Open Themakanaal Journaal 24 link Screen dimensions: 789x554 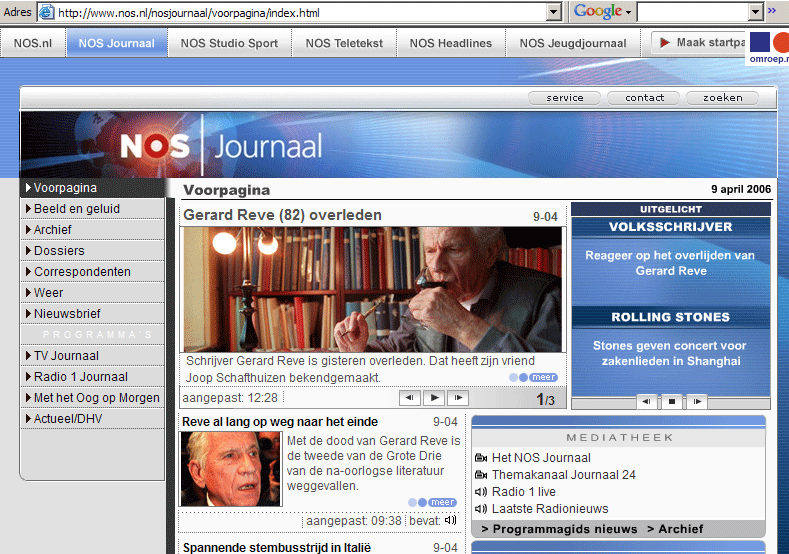(x=564, y=475)
